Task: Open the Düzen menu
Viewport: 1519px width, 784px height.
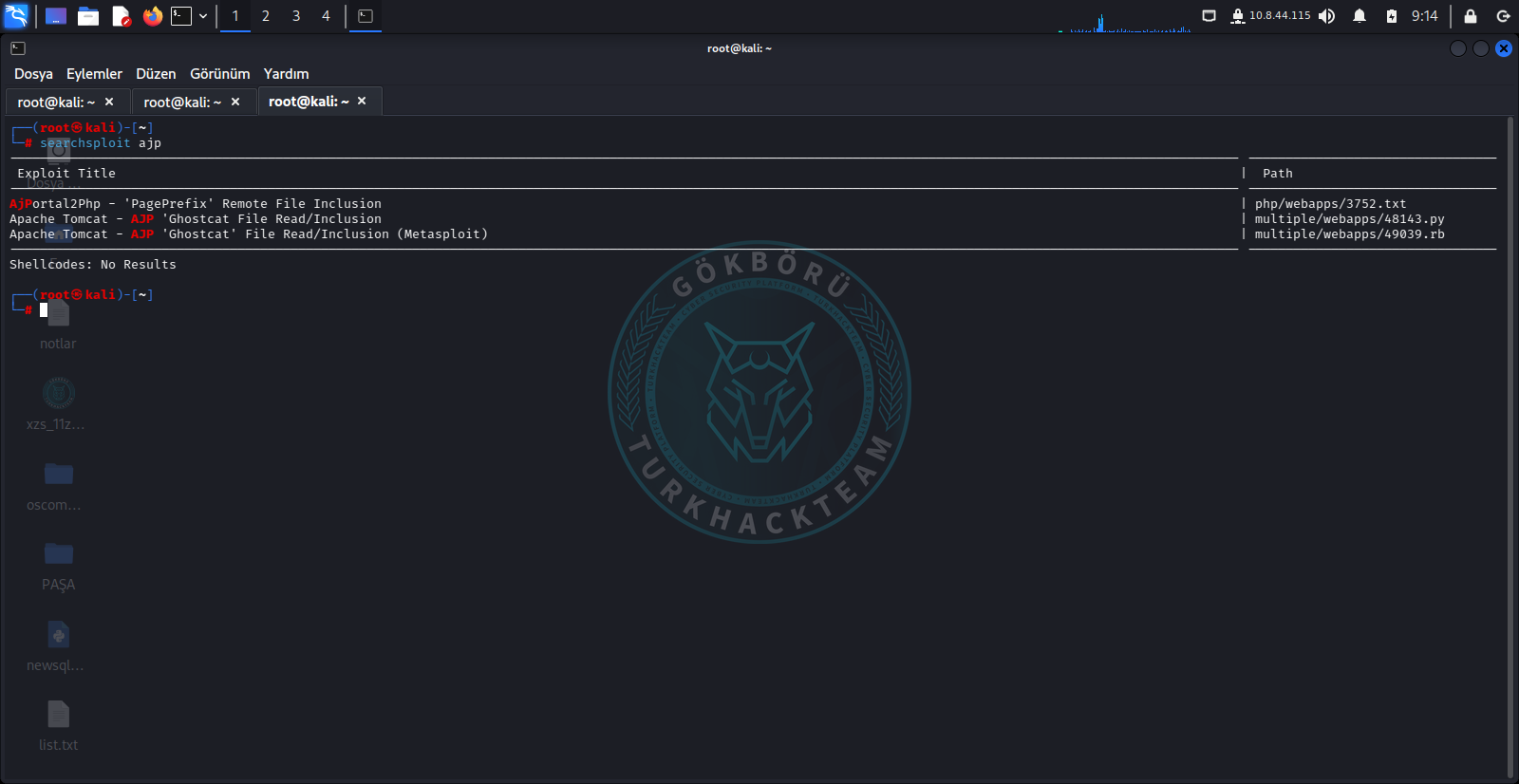Action: [x=156, y=74]
